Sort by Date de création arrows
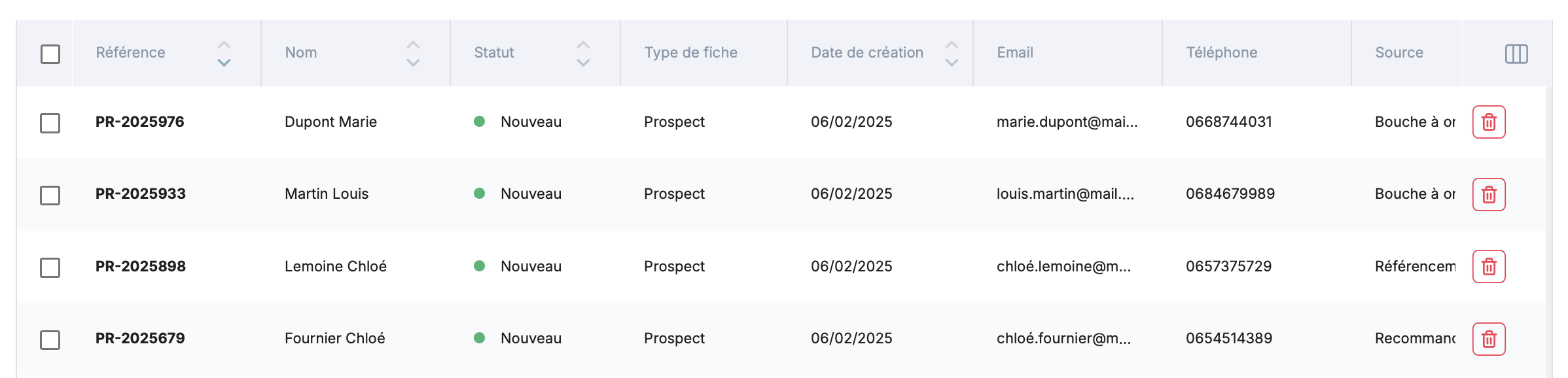 tap(952, 54)
